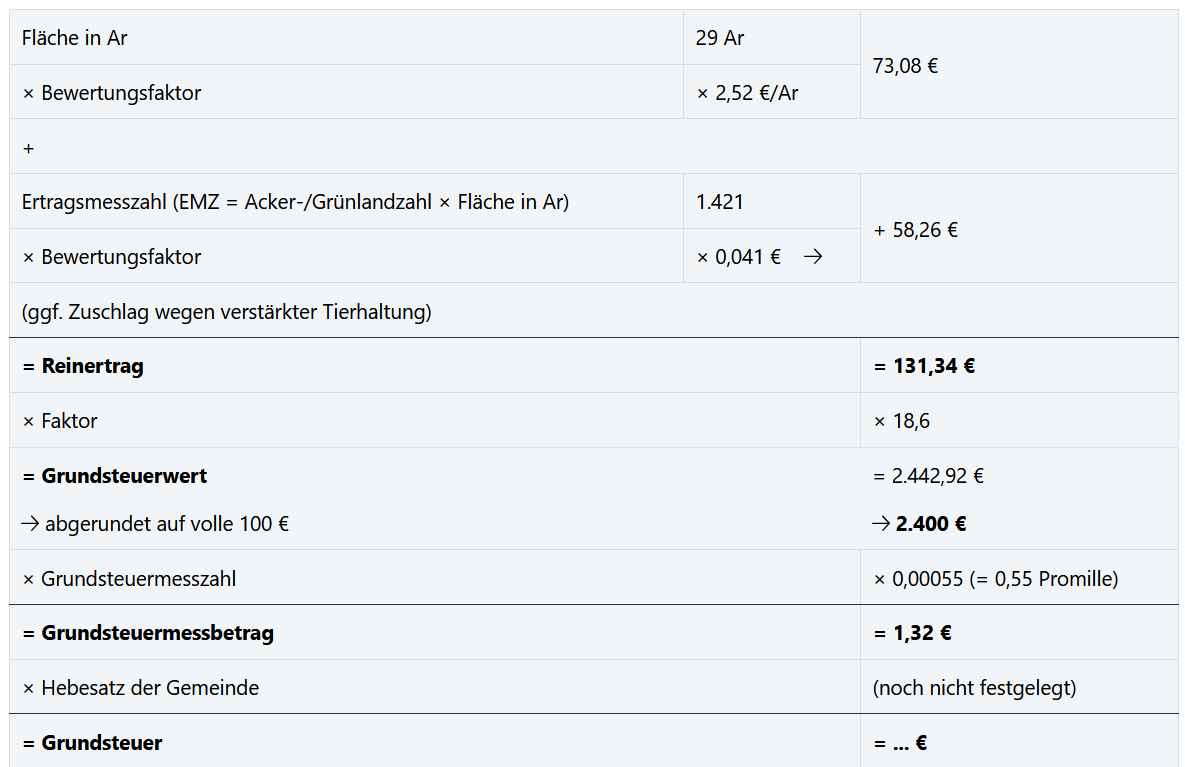Click the arrow before 2.400 €
Viewport: 1185px width, 767px height.
(x=881, y=524)
